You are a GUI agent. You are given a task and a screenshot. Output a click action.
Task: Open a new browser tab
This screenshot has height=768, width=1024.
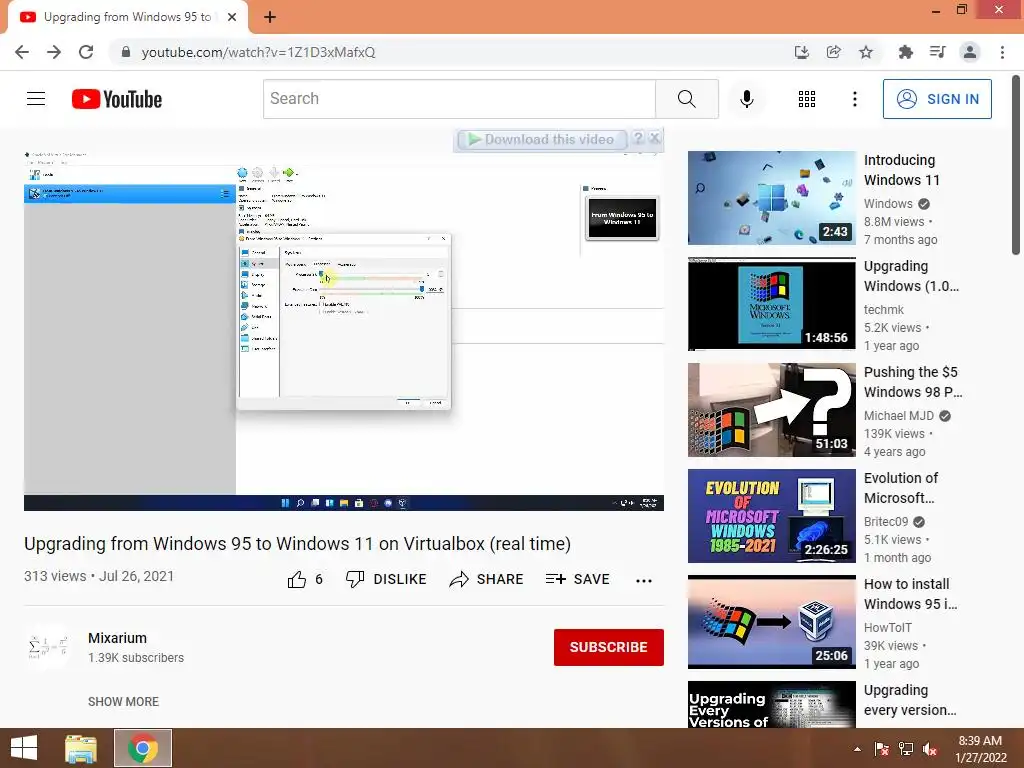tap(270, 17)
